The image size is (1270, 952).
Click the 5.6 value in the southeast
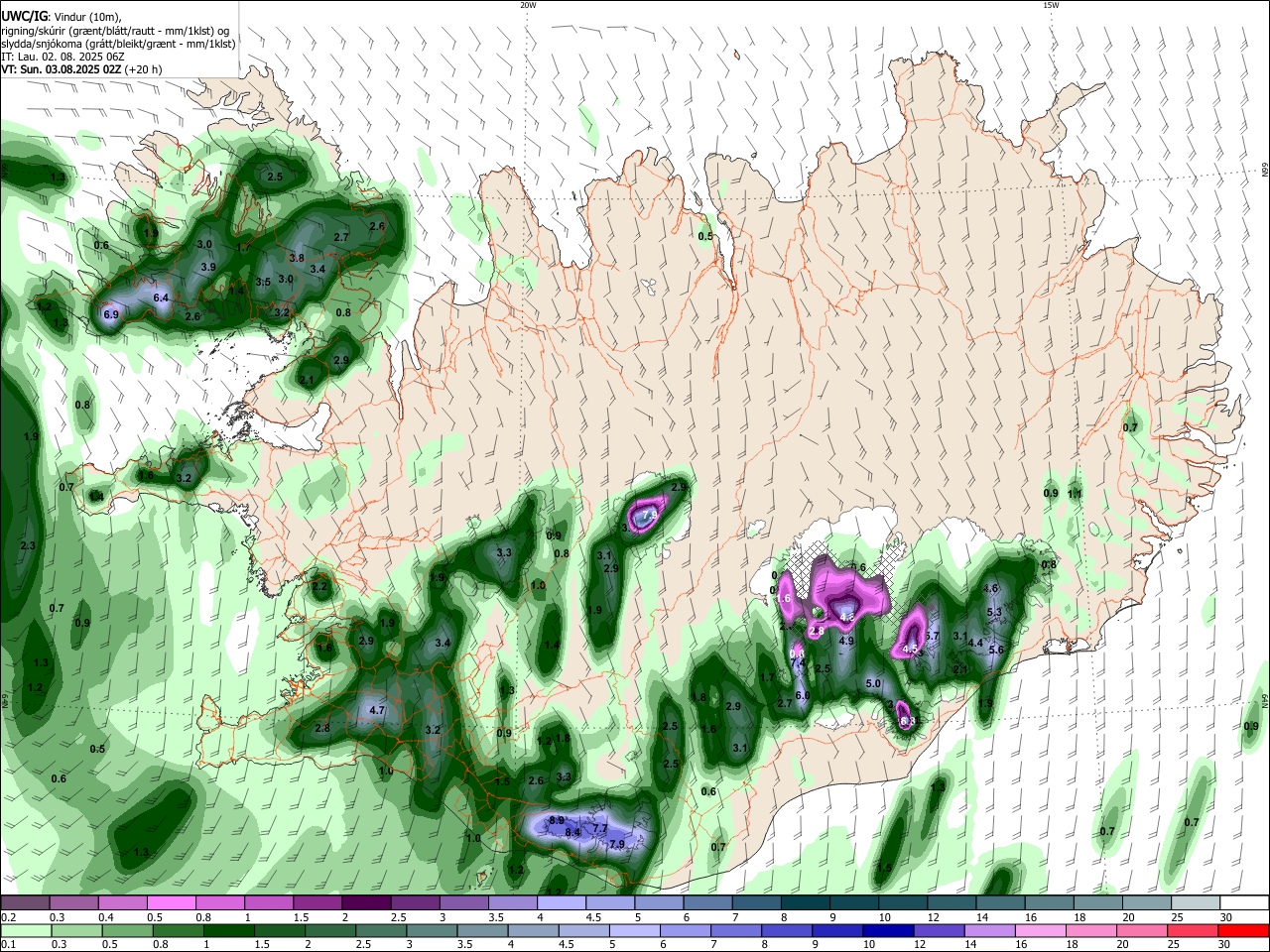(x=997, y=650)
